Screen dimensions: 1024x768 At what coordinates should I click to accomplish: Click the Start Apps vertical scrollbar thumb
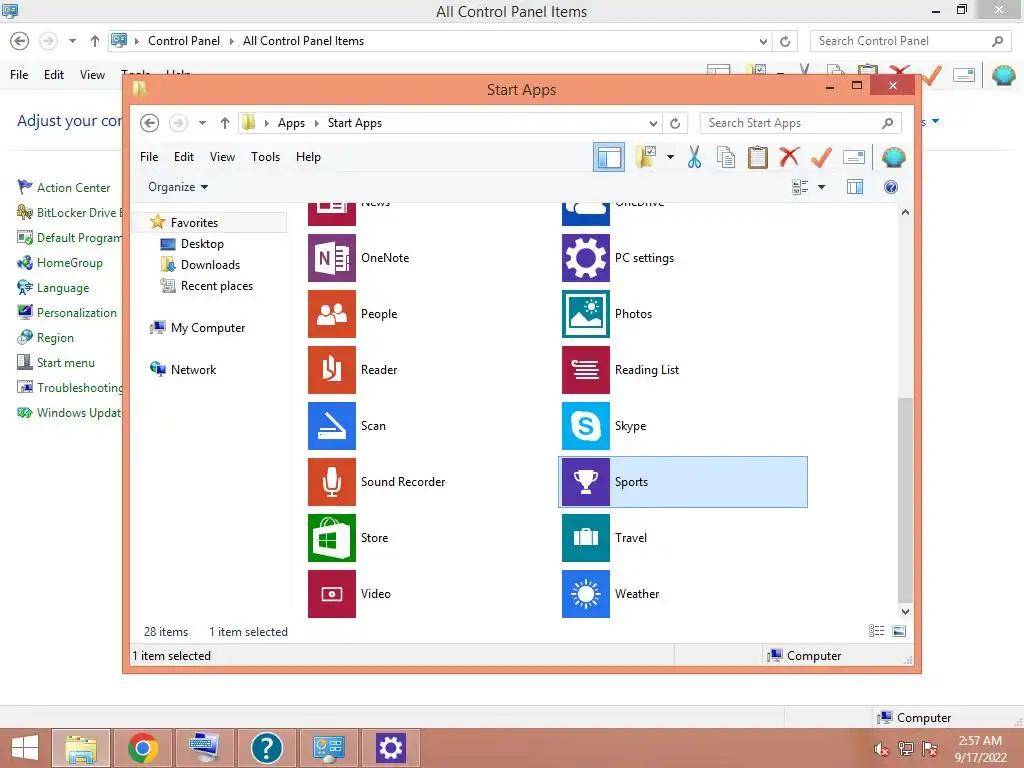coord(905,500)
